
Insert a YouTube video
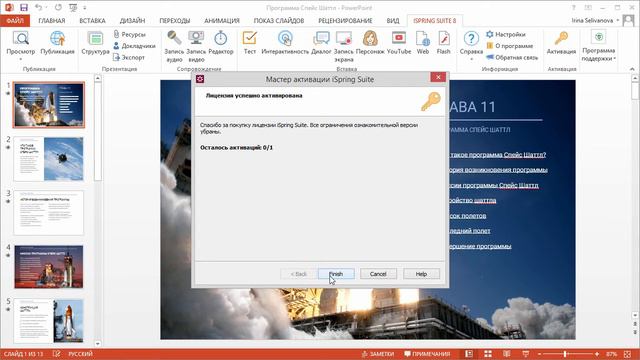[399, 43]
